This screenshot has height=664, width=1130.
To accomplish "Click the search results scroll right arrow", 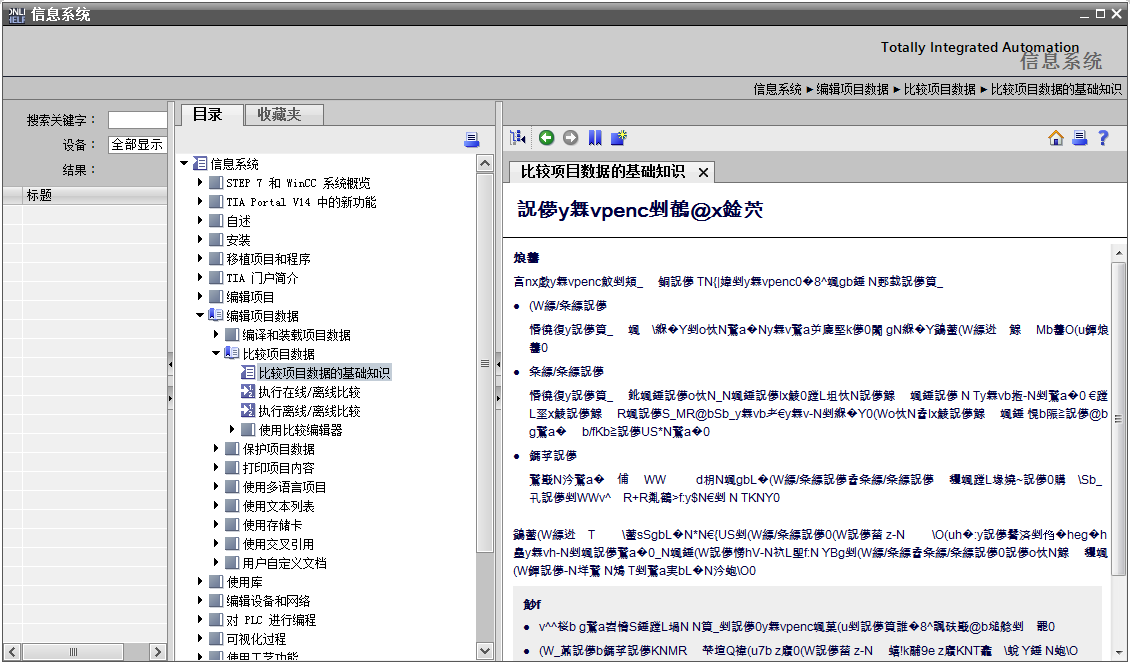I will [x=159, y=652].
